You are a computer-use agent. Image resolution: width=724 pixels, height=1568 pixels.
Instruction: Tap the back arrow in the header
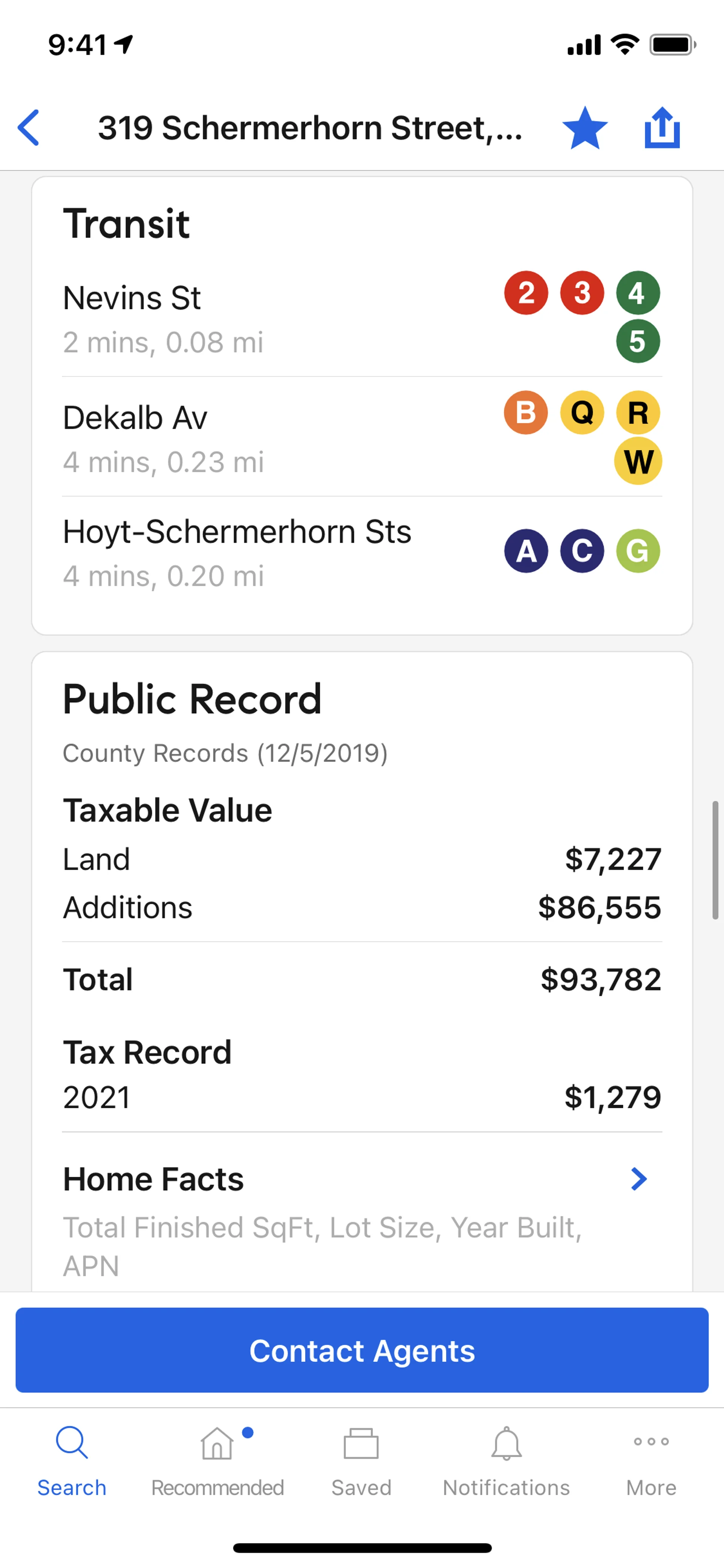coord(29,128)
